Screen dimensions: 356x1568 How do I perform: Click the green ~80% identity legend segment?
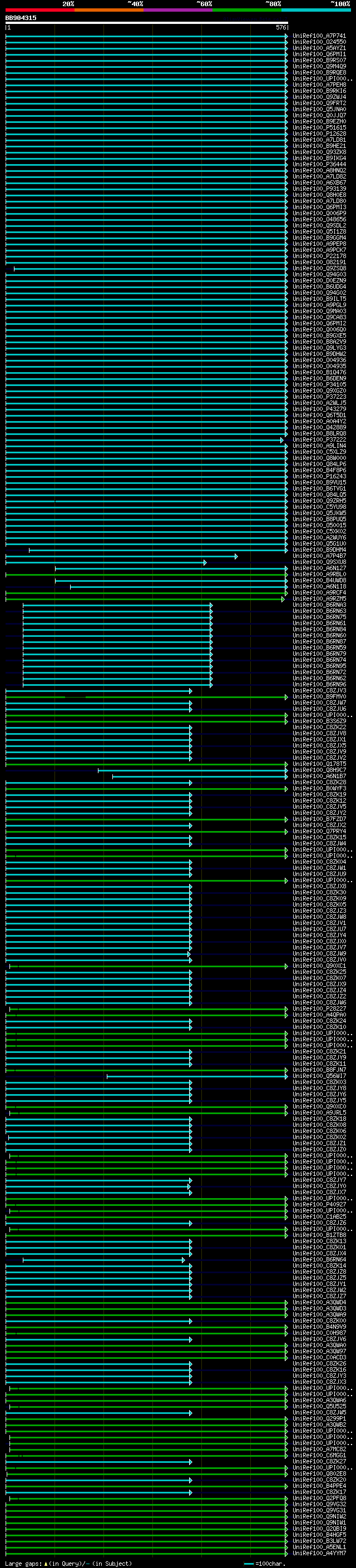247,10
